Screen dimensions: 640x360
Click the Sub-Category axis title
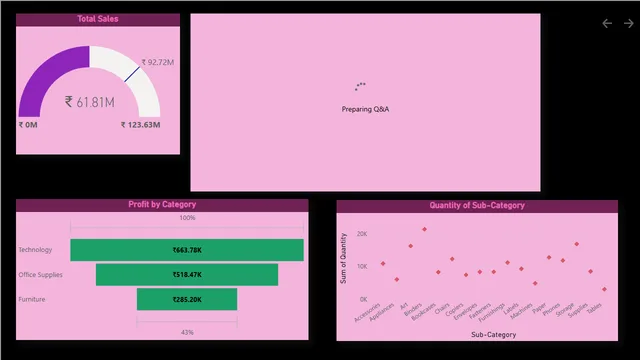(x=493, y=334)
